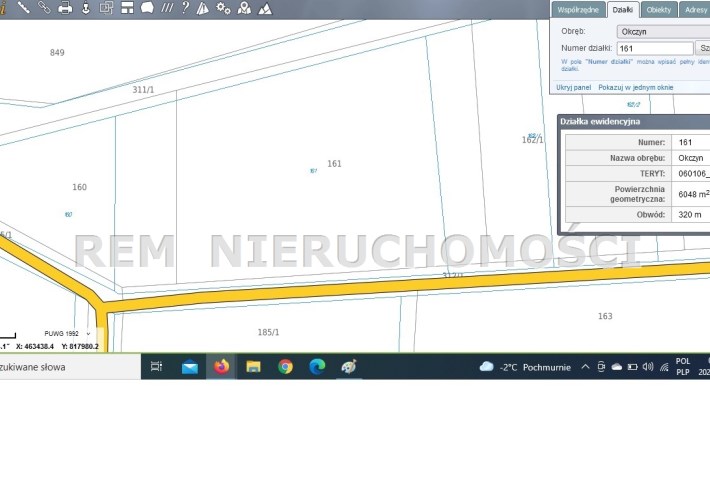Show hidden system tray icons
Viewport: 710px width, 500px height.
point(585,367)
